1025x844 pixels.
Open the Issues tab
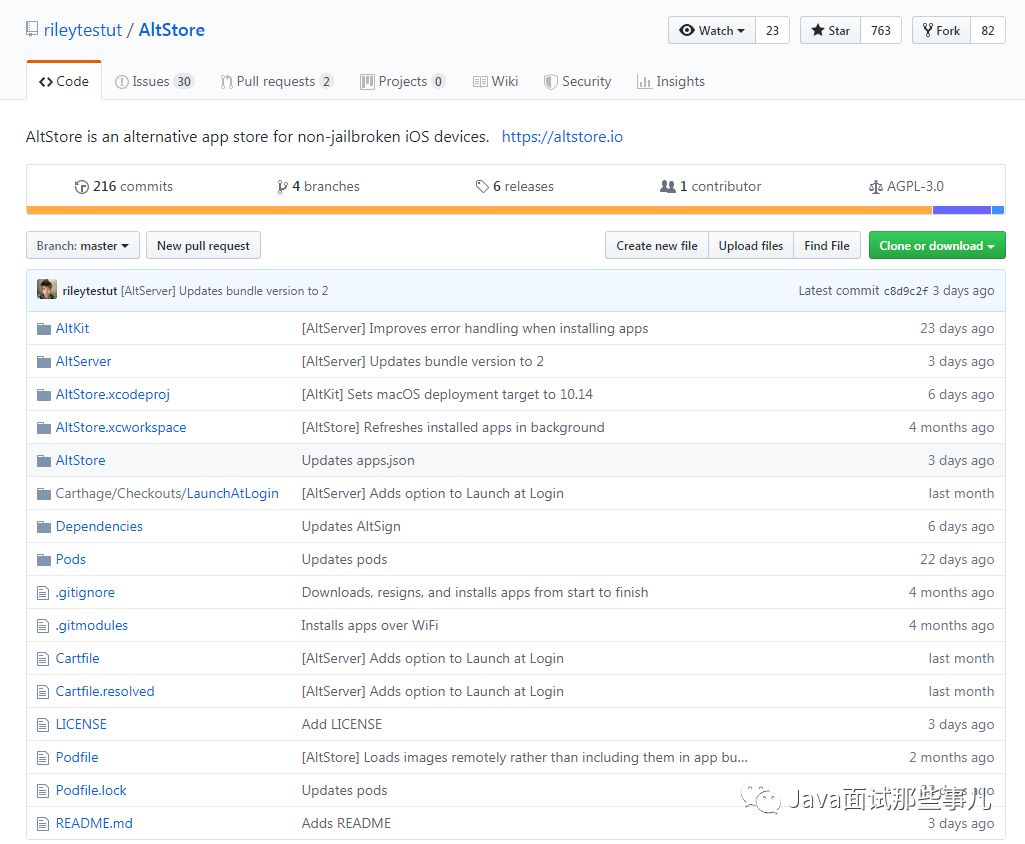[x=154, y=81]
